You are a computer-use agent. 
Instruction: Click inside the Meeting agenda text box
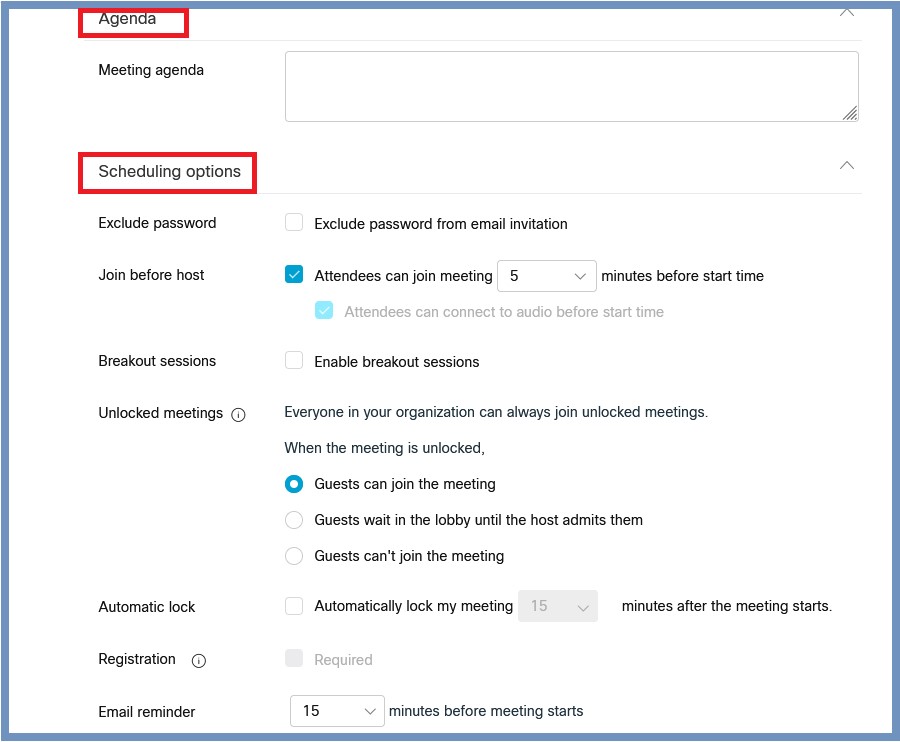pyautogui.click(x=572, y=87)
